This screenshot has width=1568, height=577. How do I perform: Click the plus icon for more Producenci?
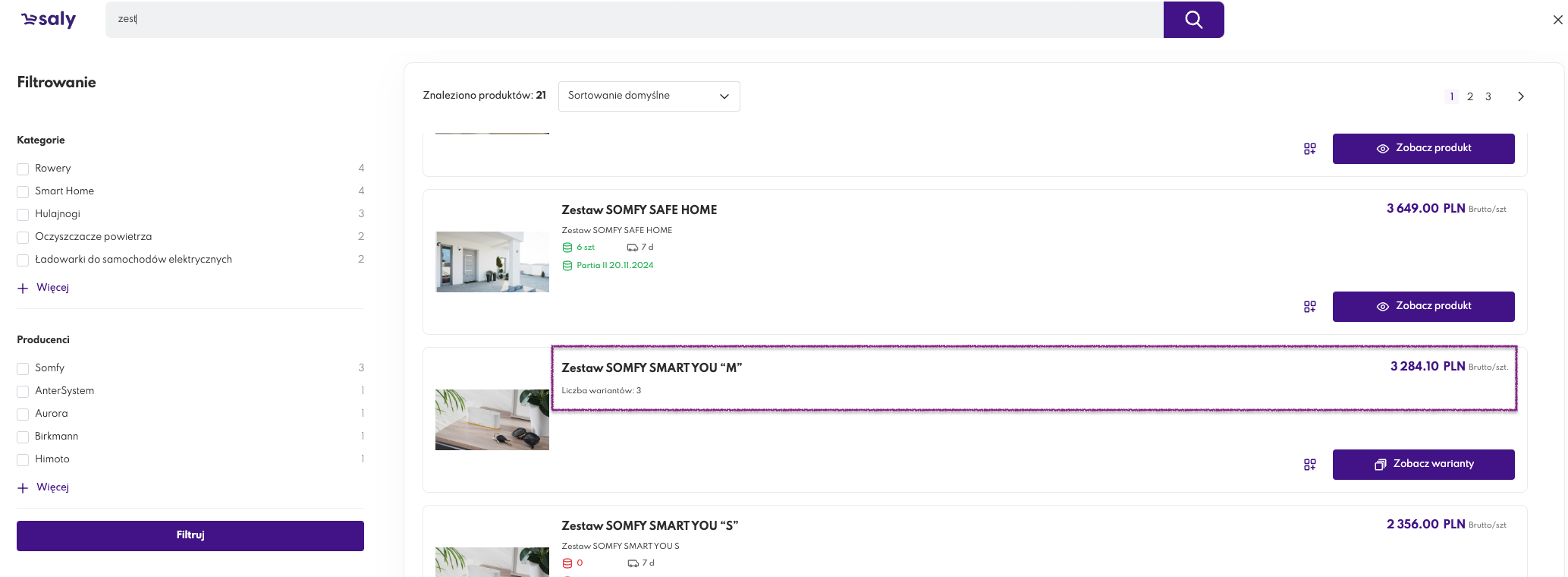pos(23,487)
